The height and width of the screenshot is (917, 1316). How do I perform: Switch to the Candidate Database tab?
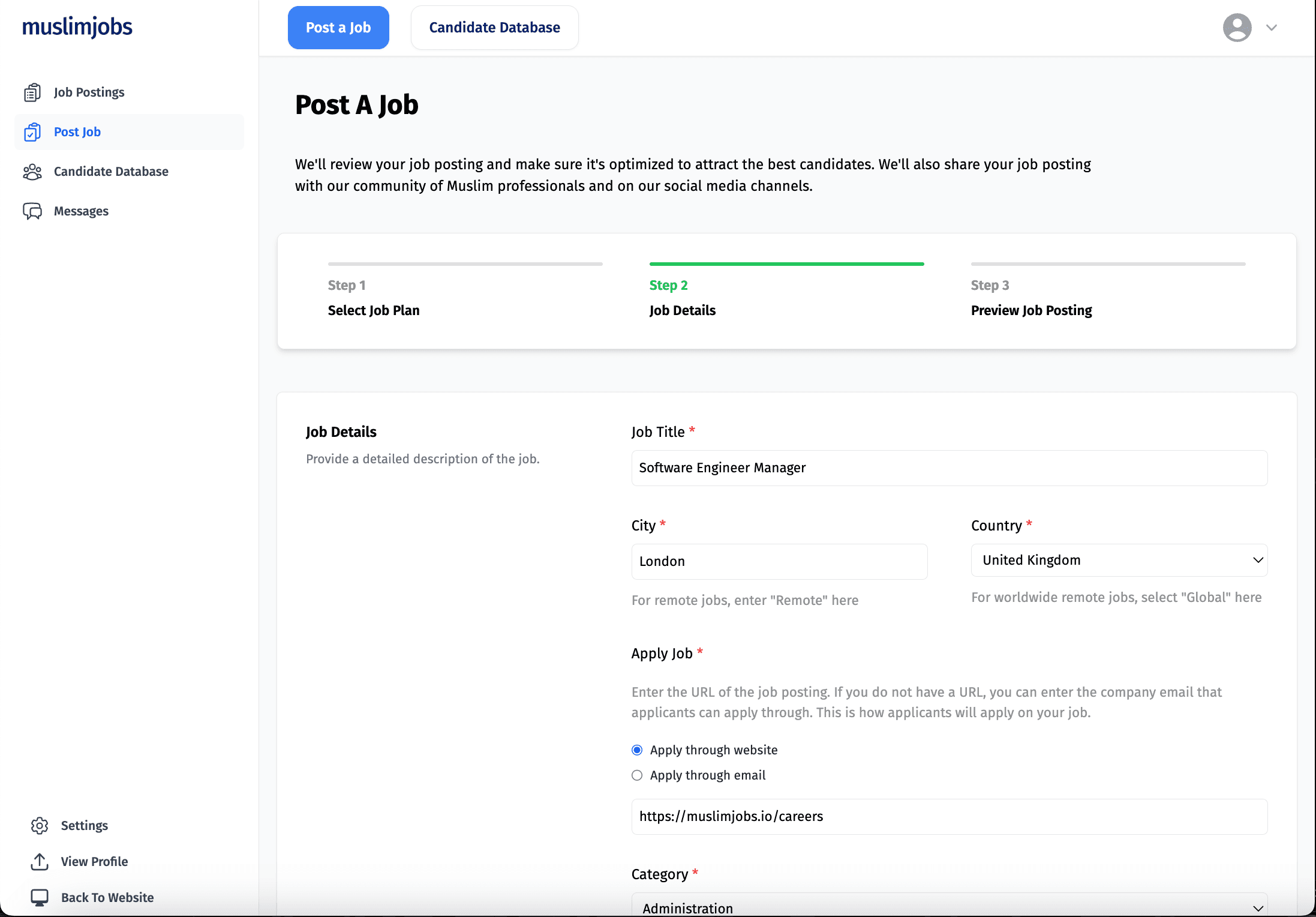(493, 27)
